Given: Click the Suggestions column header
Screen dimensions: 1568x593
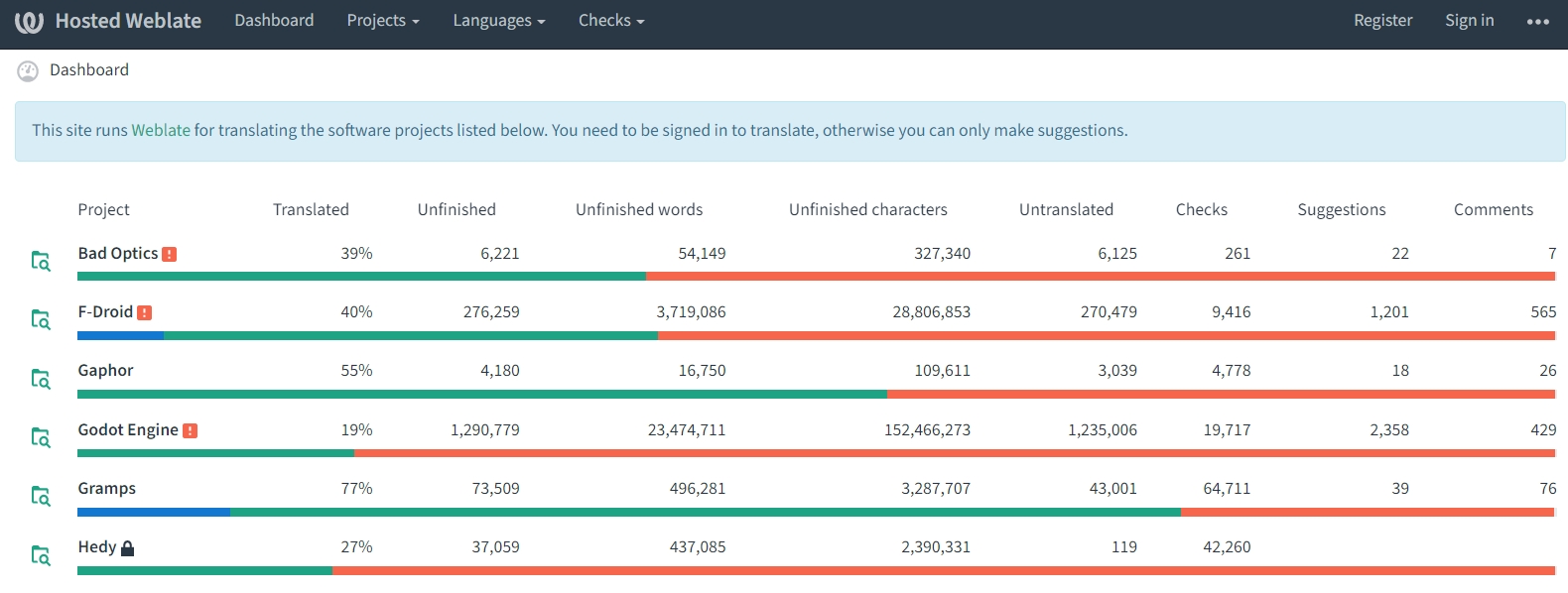Looking at the screenshot, I should [x=1342, y=209].
